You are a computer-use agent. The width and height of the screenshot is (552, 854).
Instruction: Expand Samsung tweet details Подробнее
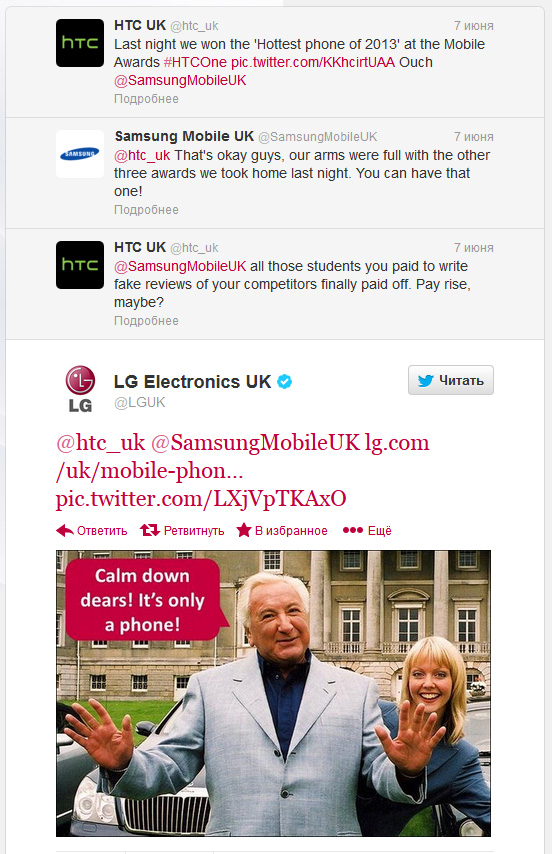click(x=146, y=210)
